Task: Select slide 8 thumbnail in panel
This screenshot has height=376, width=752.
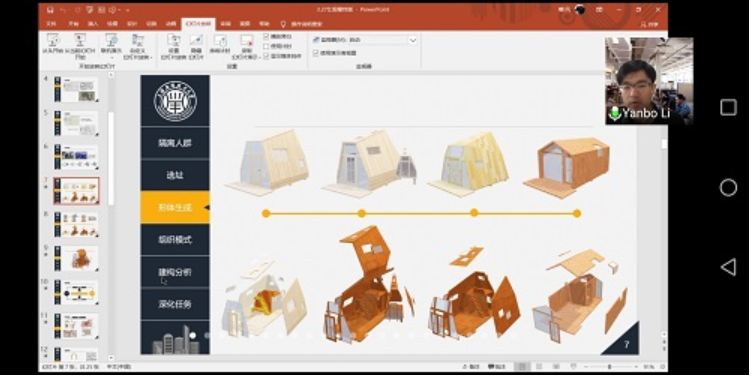Action: point(76,225)
